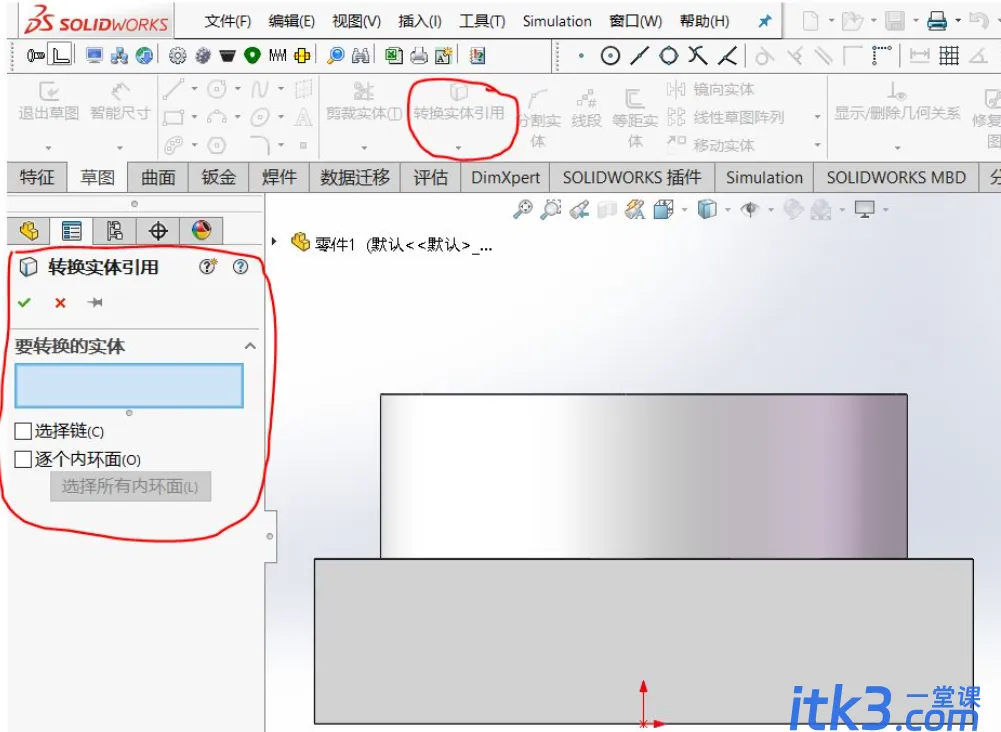1001x732 pixels.
Task: Click the Hide/Show Items eye icon
Action: [750, 209]
